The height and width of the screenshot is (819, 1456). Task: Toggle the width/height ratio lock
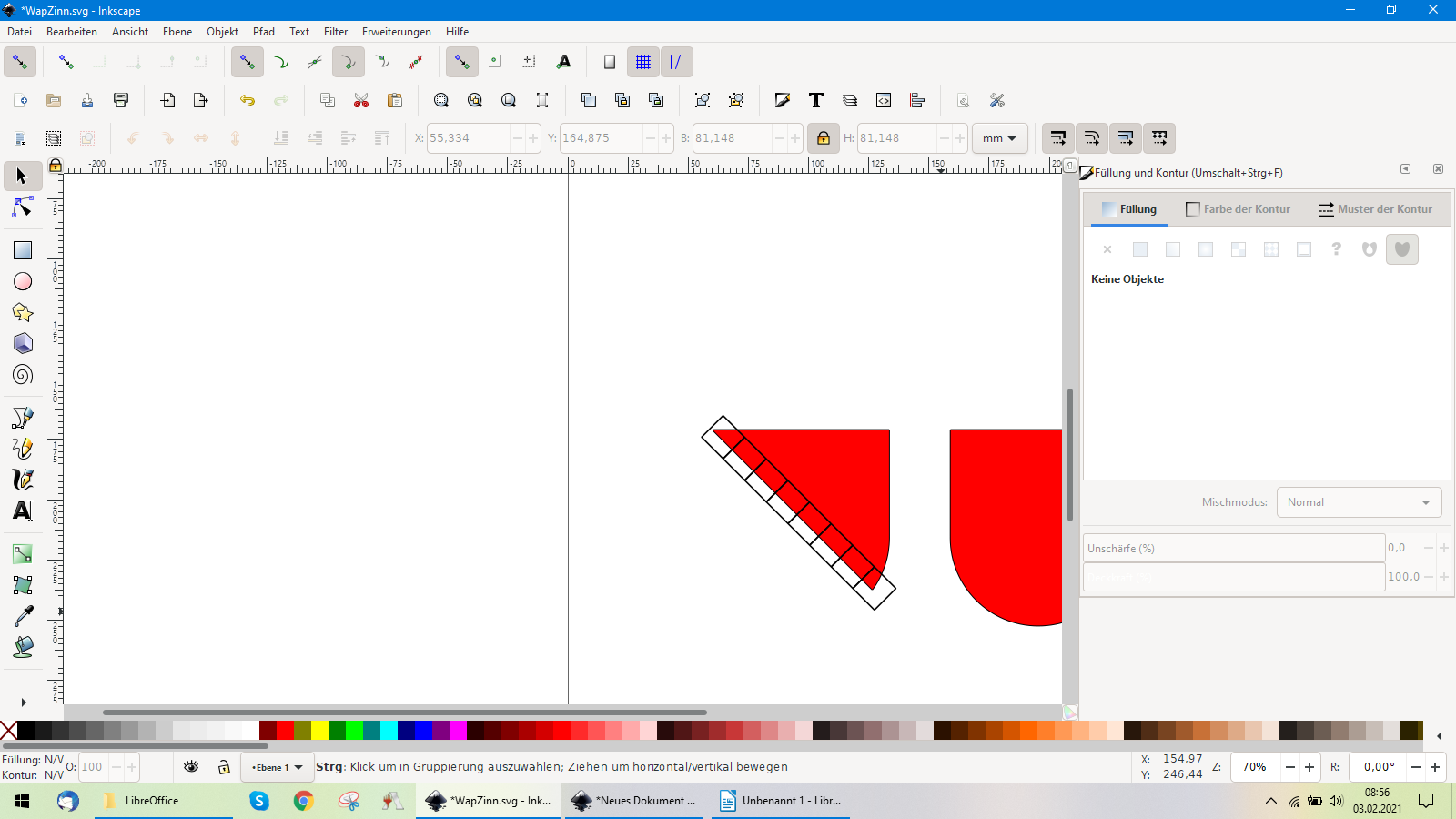click(x=823, y=138)
